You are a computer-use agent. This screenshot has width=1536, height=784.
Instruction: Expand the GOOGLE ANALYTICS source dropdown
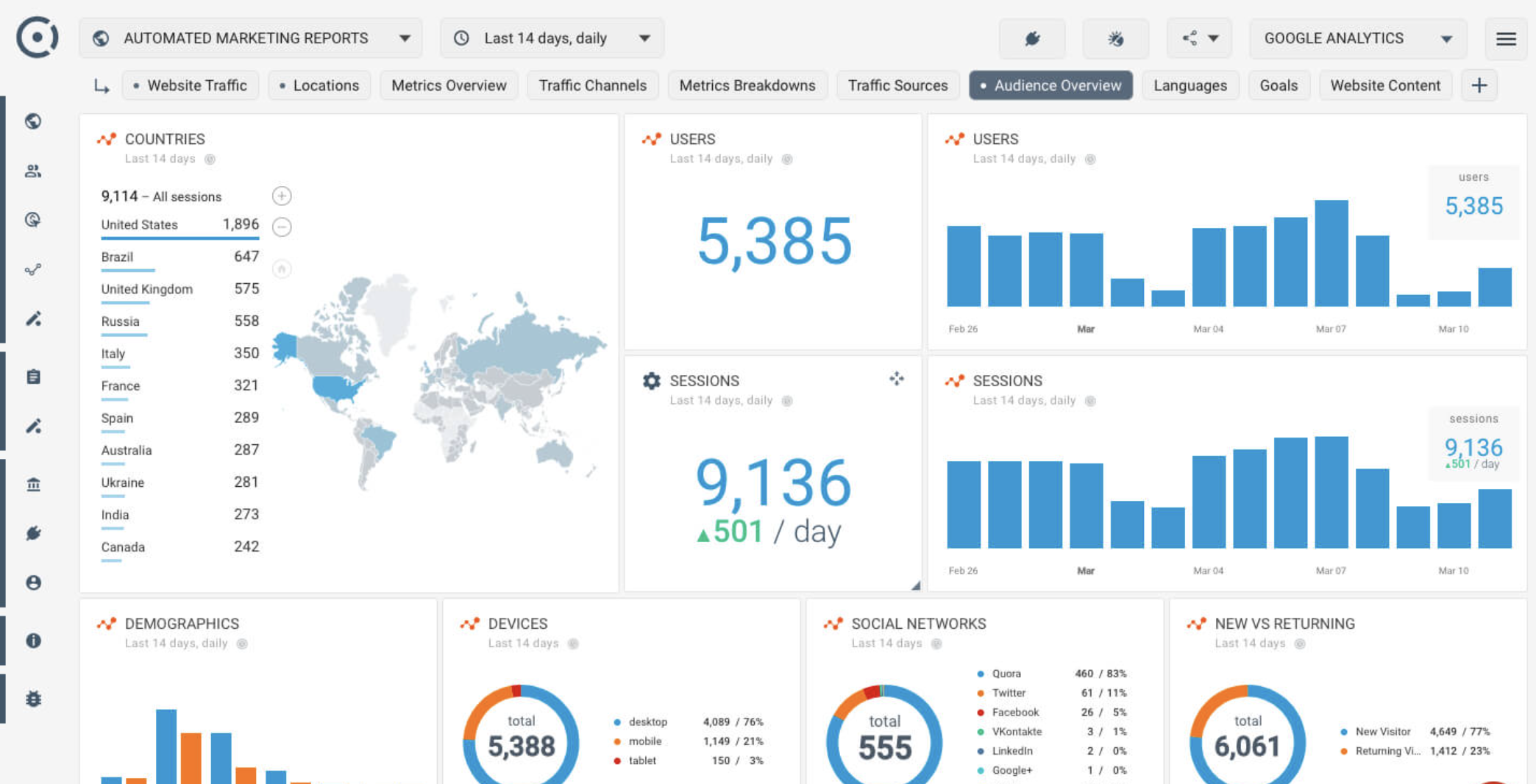pos(1446,38)
